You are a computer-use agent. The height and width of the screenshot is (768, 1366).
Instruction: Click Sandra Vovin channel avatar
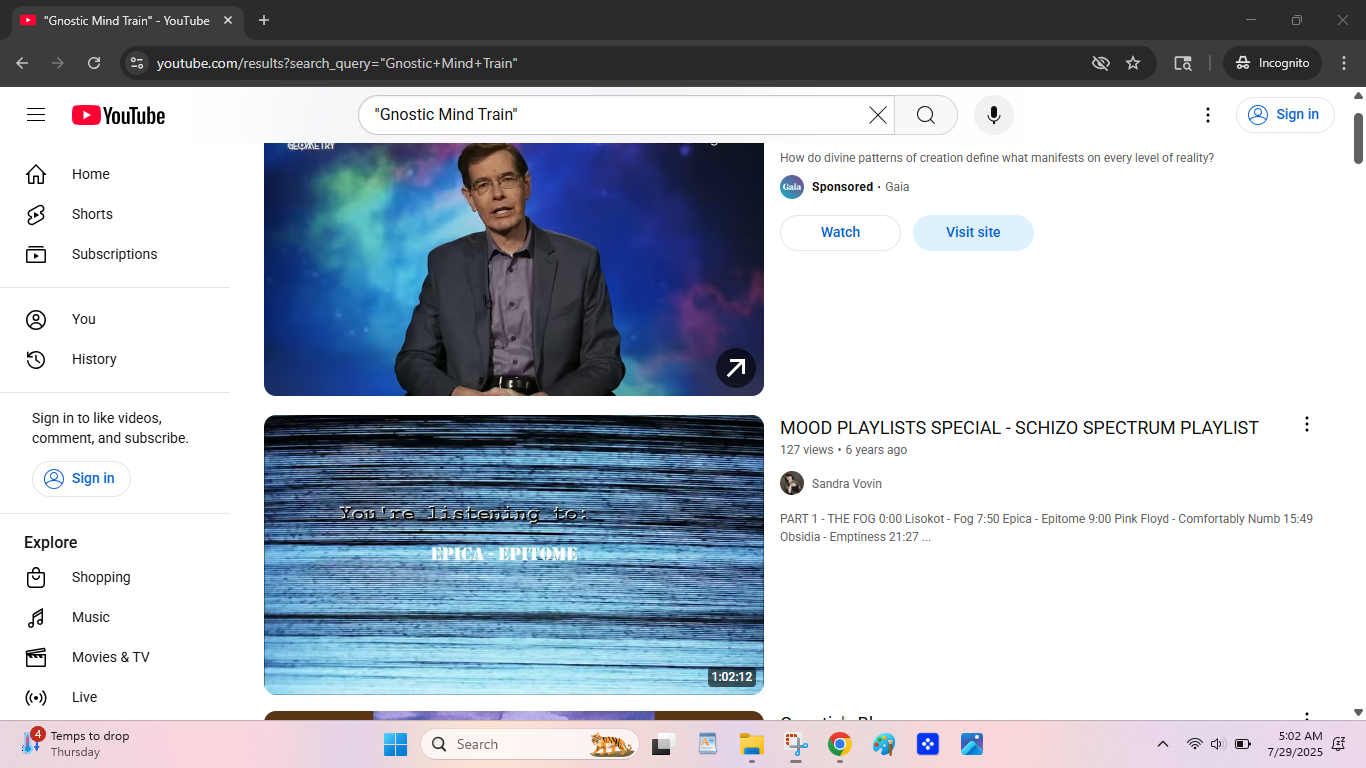click(x=792, y=483)
